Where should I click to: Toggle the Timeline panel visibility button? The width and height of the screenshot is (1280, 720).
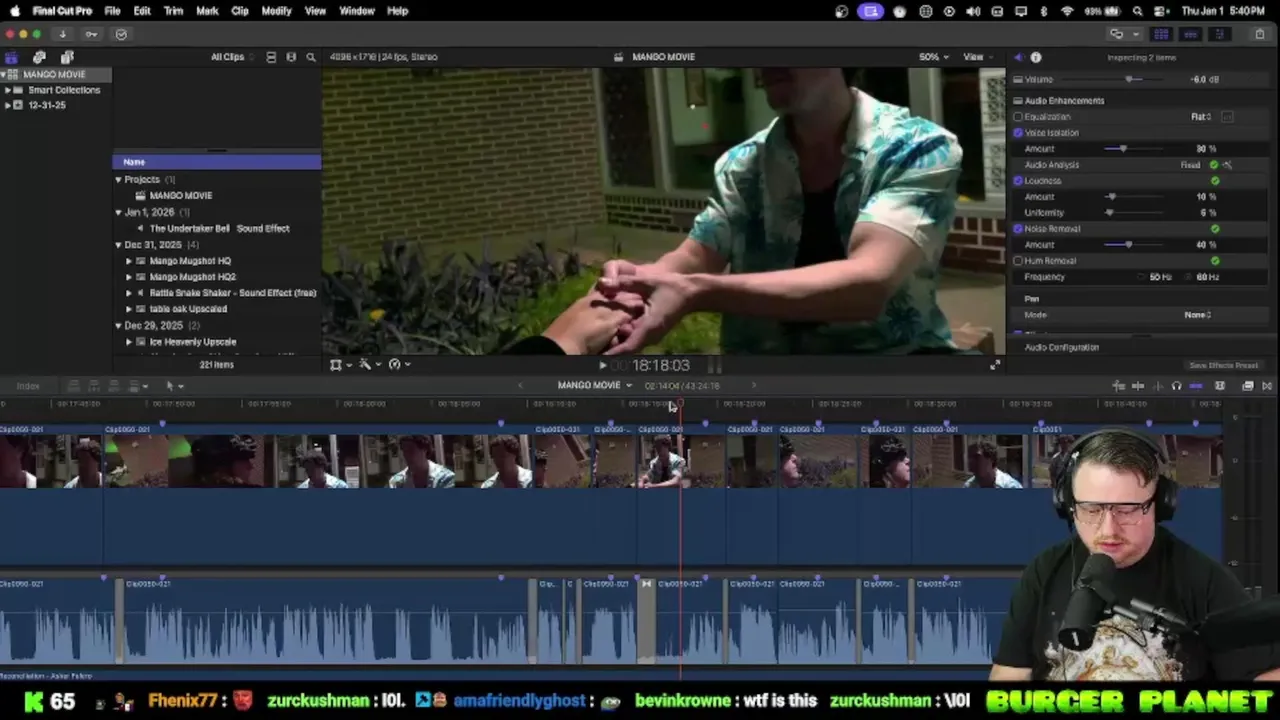[1190, 34]
